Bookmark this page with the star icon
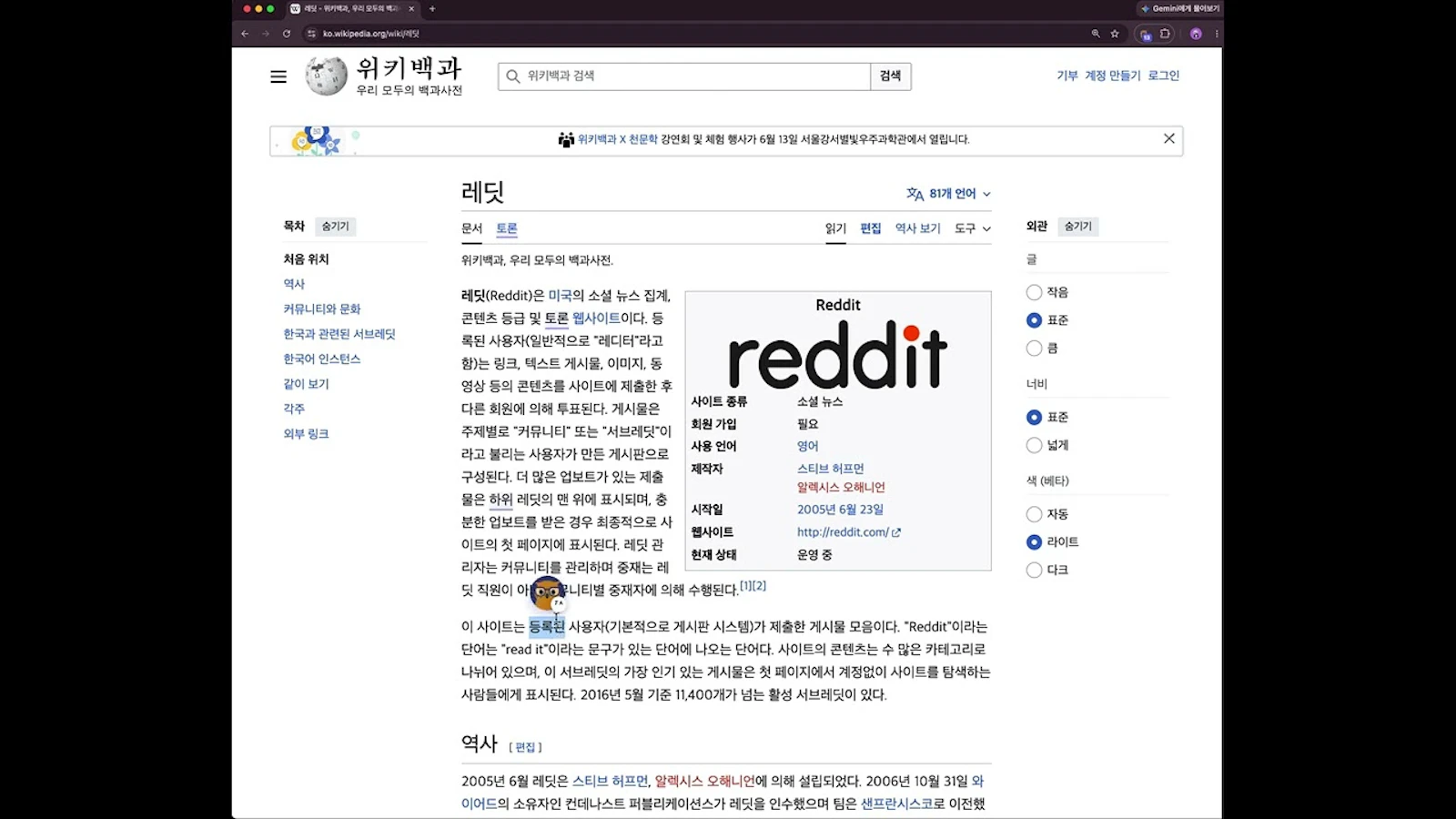This screenshot has height=819, width=1456. click(x=1115, y=34)
